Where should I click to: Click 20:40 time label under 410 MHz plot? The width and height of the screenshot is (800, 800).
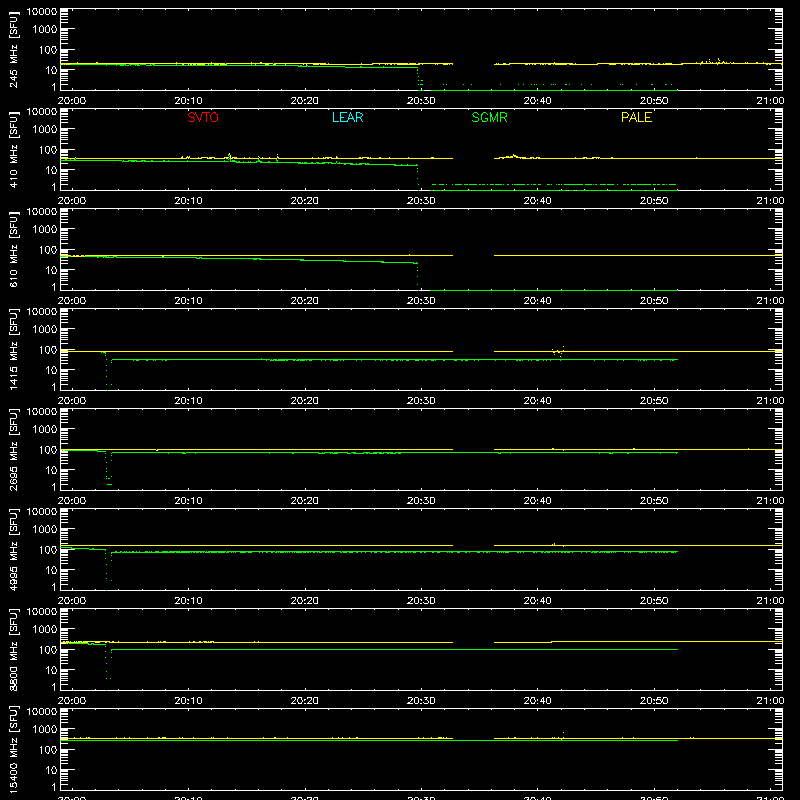pos(537,201)
